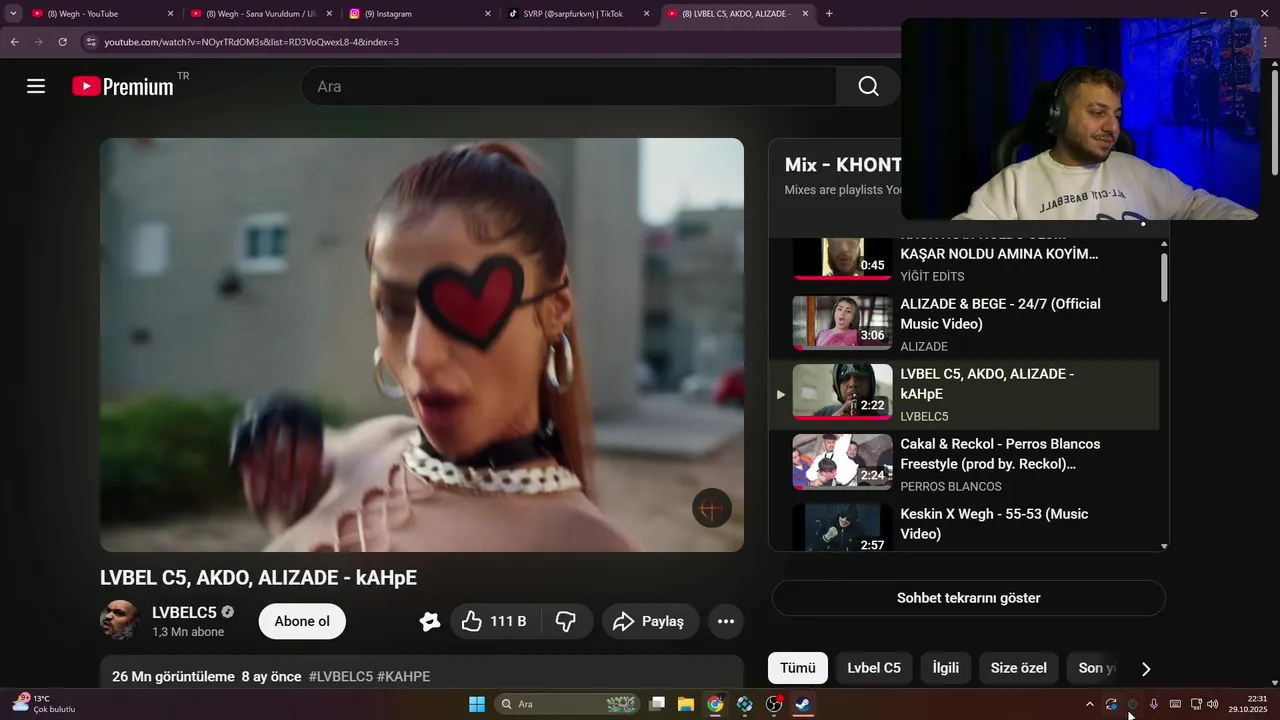This screenshot has width=1280, height=720.
Task: Select the 'İlgili' filter chip
Action: 945,668
